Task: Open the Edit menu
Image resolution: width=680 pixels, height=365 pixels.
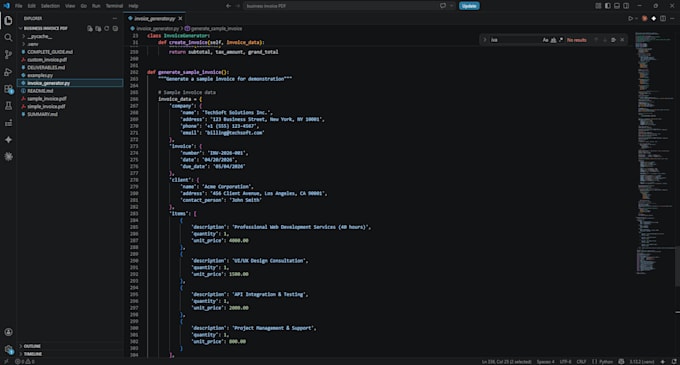Action: (x=32, y=6)
